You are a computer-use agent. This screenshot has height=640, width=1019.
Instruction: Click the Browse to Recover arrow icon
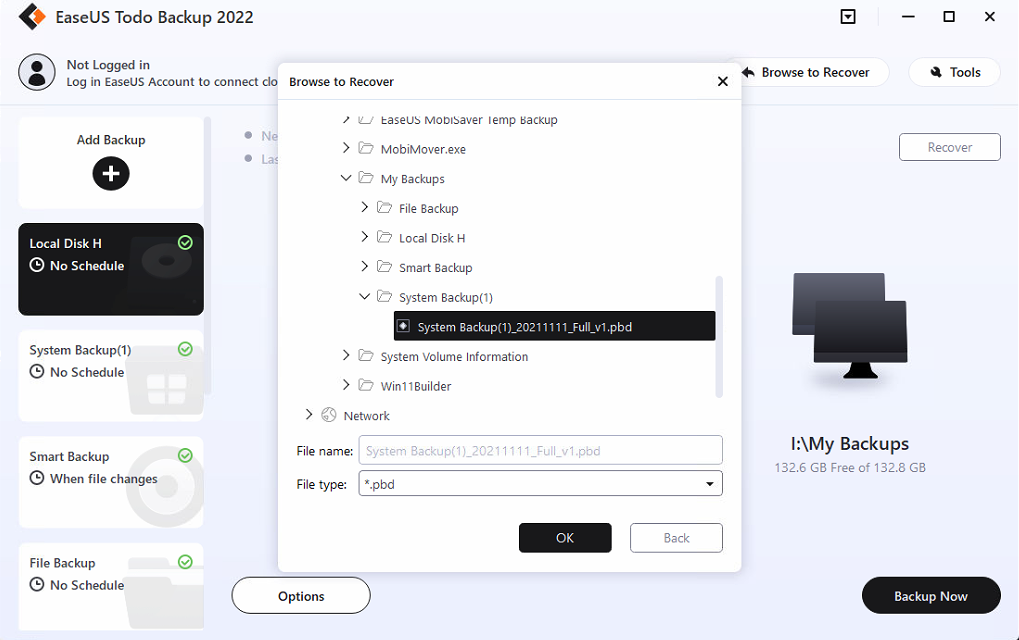coord(748,72)
